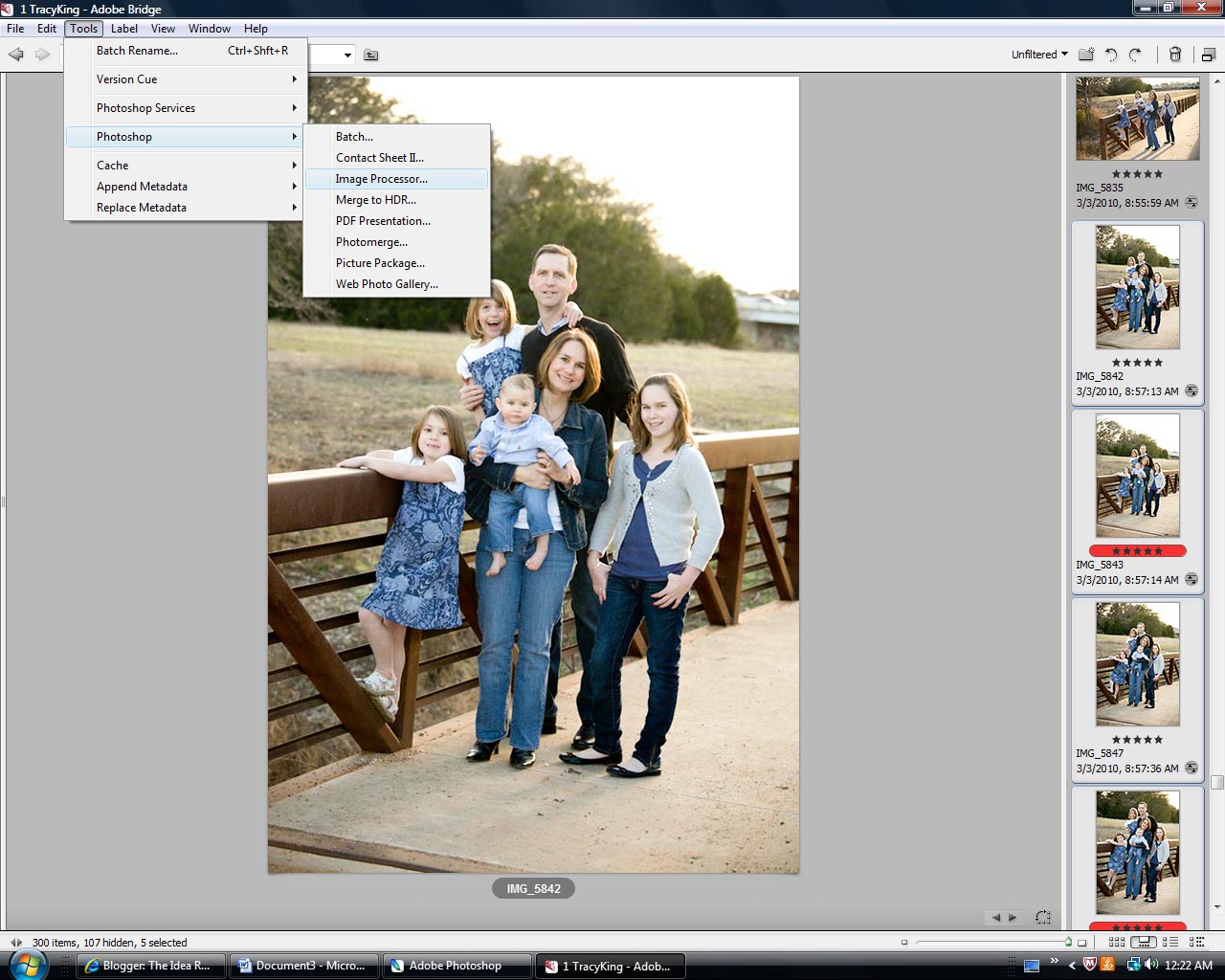Rotate image 90° counterclockwise
The image size is (1225, 980).
point(1111,55)
